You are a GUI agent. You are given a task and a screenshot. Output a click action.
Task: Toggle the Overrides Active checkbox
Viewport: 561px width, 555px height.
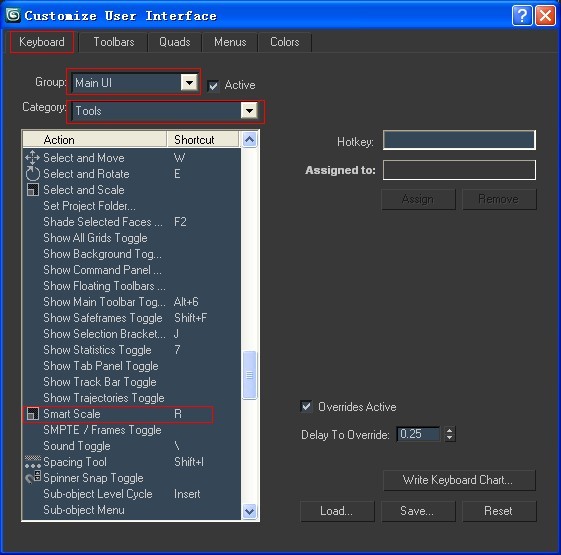pyautogui.click(x=306, y=406)
